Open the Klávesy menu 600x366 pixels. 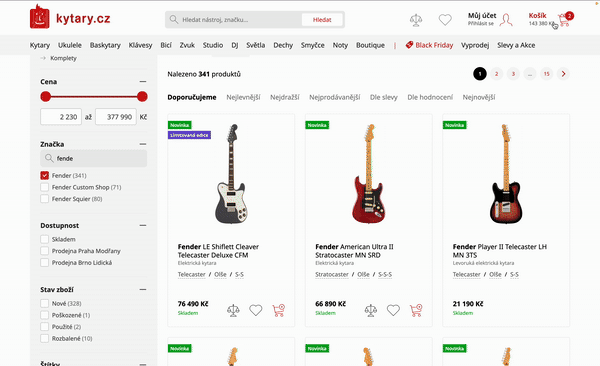[140, 45]
